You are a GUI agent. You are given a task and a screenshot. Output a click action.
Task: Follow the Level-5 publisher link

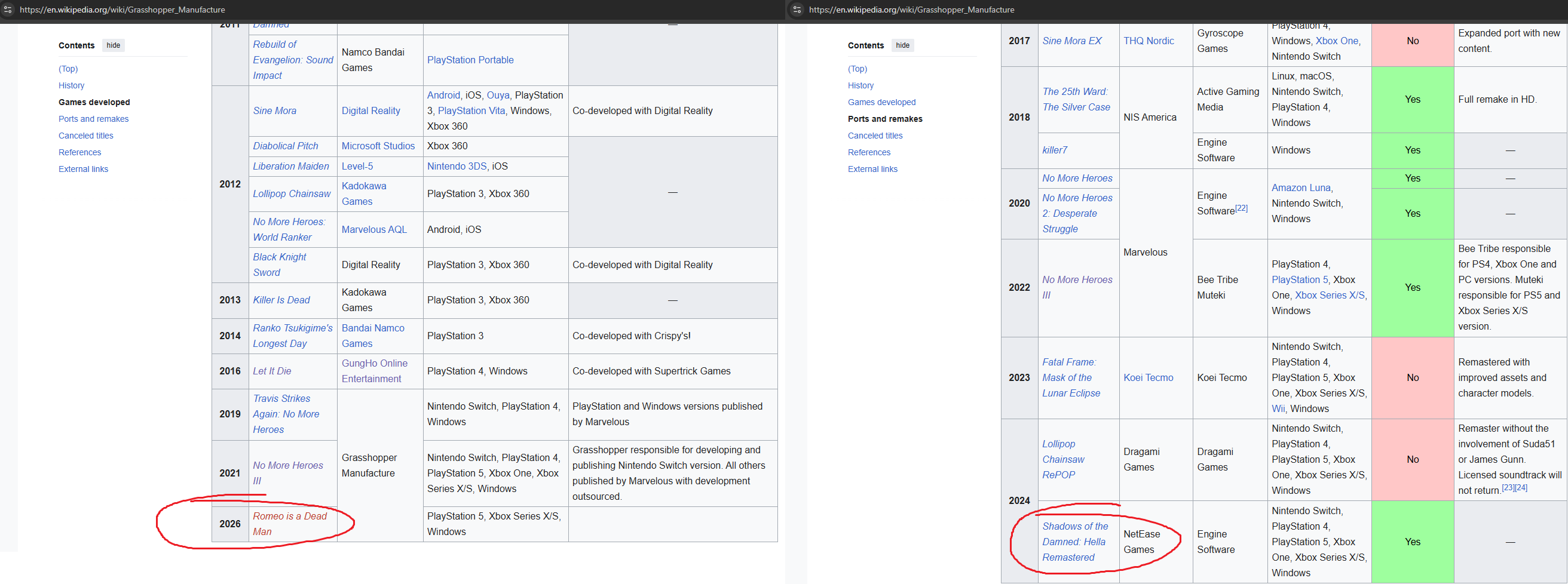tap(357, 167)
